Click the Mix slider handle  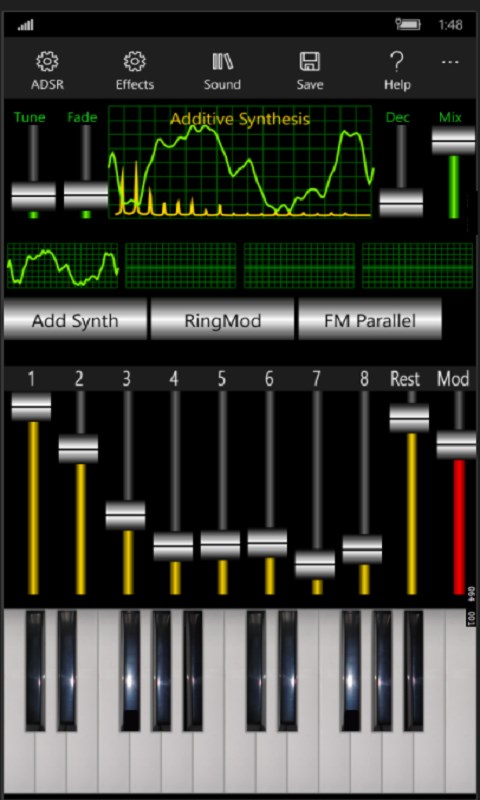coord(453,140)
